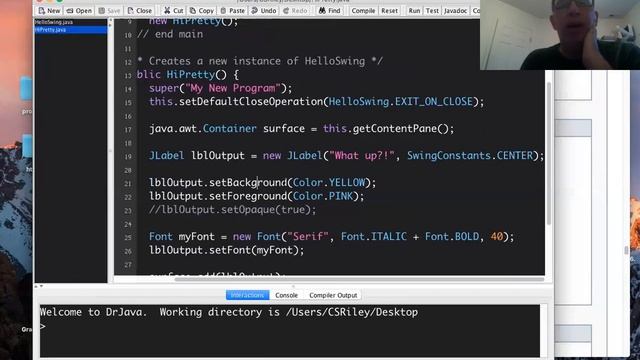Click line number 19 in the gutter

pos(128,156)
